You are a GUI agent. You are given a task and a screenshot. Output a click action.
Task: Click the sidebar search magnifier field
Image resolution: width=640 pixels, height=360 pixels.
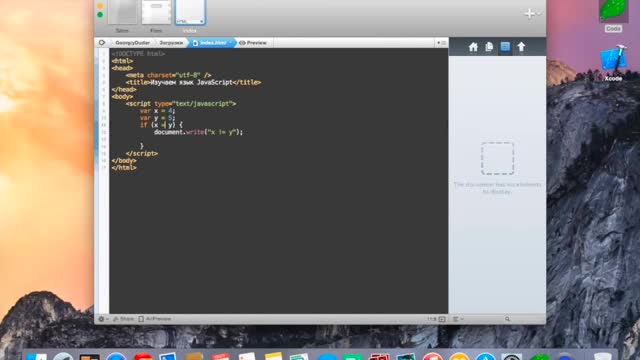tap(507, 319)
